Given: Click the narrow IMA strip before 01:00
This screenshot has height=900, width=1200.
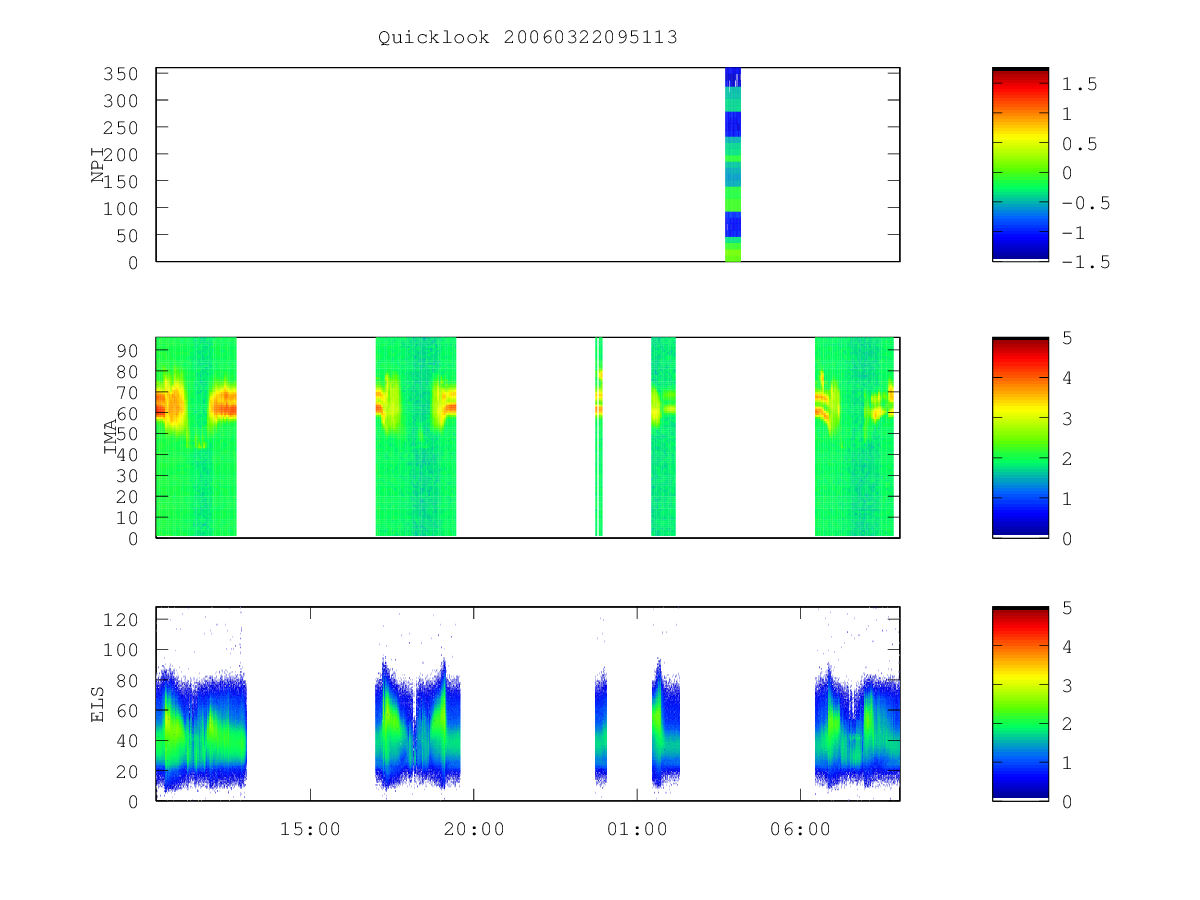Looking at the screenshot, I should coord(599,437).
